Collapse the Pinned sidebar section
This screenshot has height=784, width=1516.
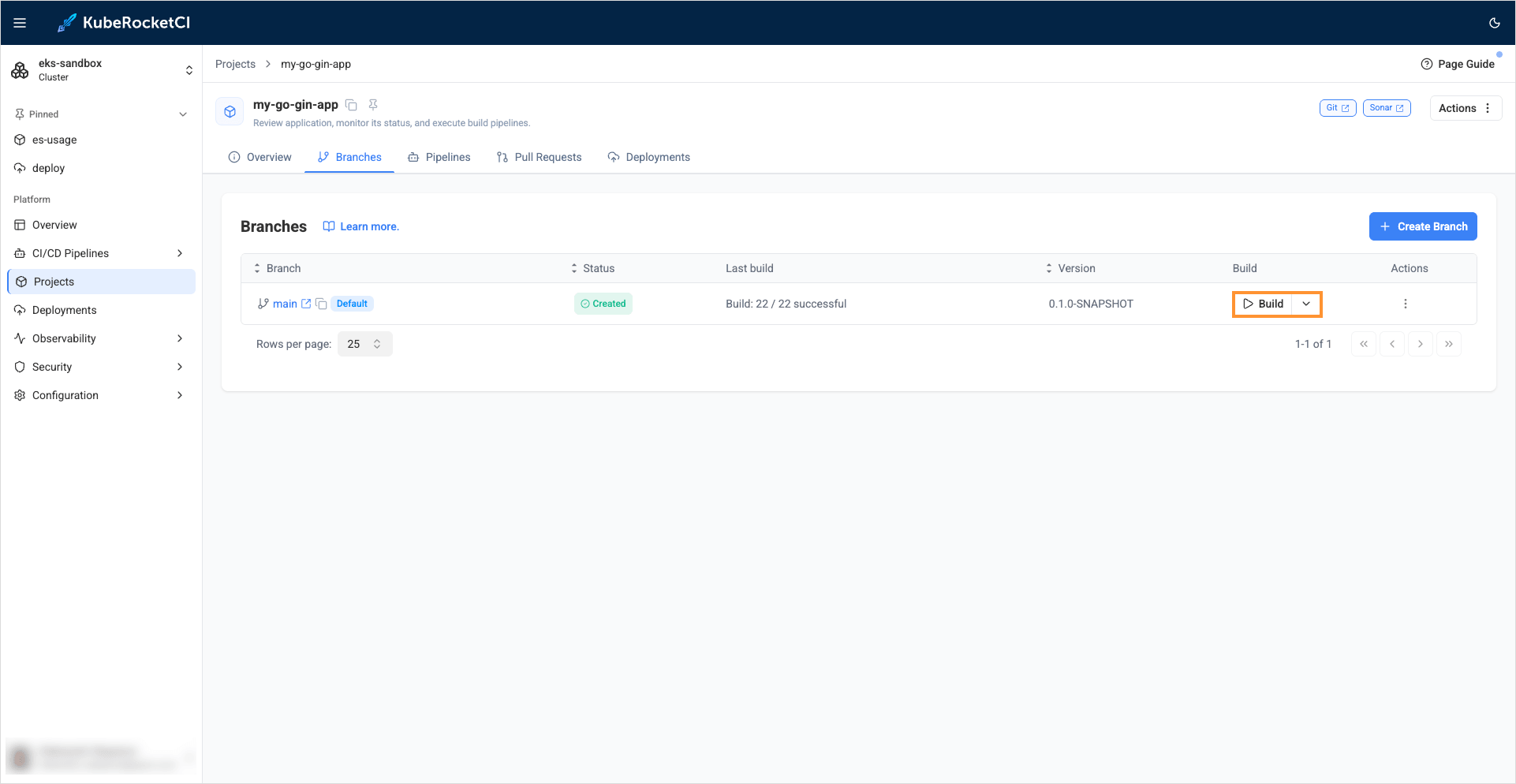183,114
